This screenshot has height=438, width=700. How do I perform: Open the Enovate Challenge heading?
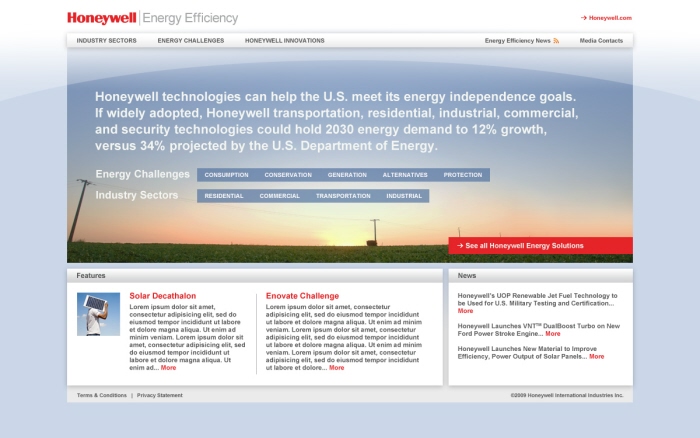tap(302, 296)
